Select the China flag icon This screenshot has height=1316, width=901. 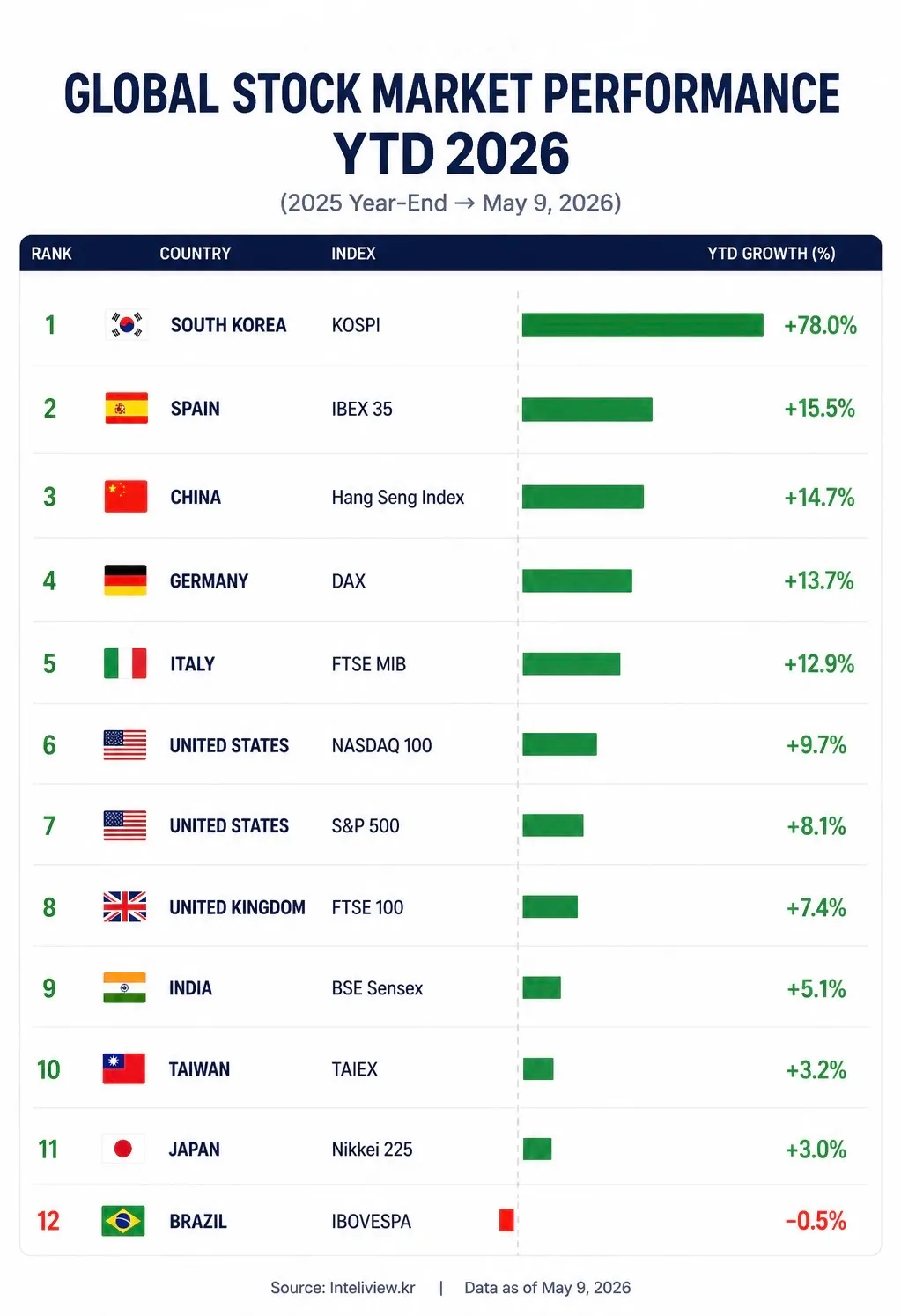tap(126, 497)
